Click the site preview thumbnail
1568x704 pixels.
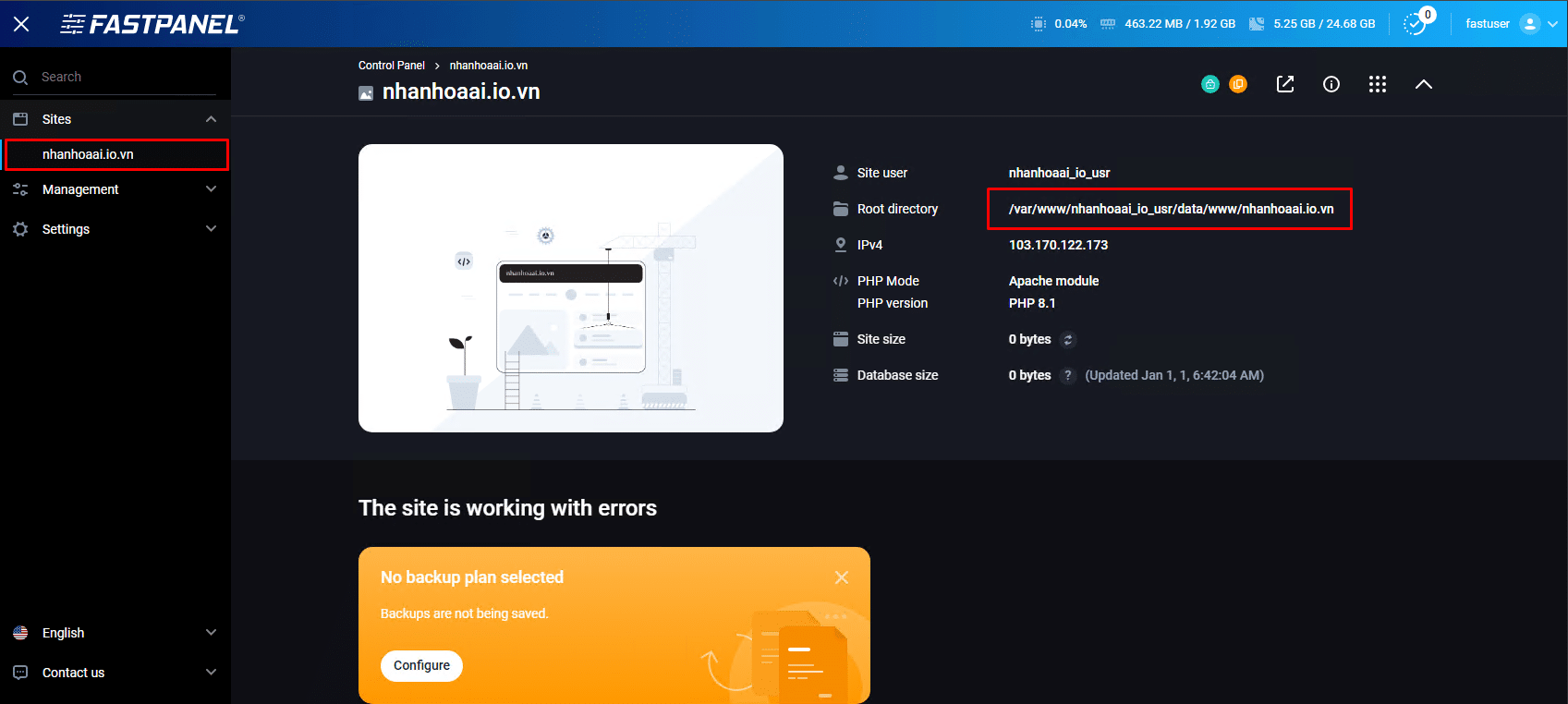(x=571, y=288)
